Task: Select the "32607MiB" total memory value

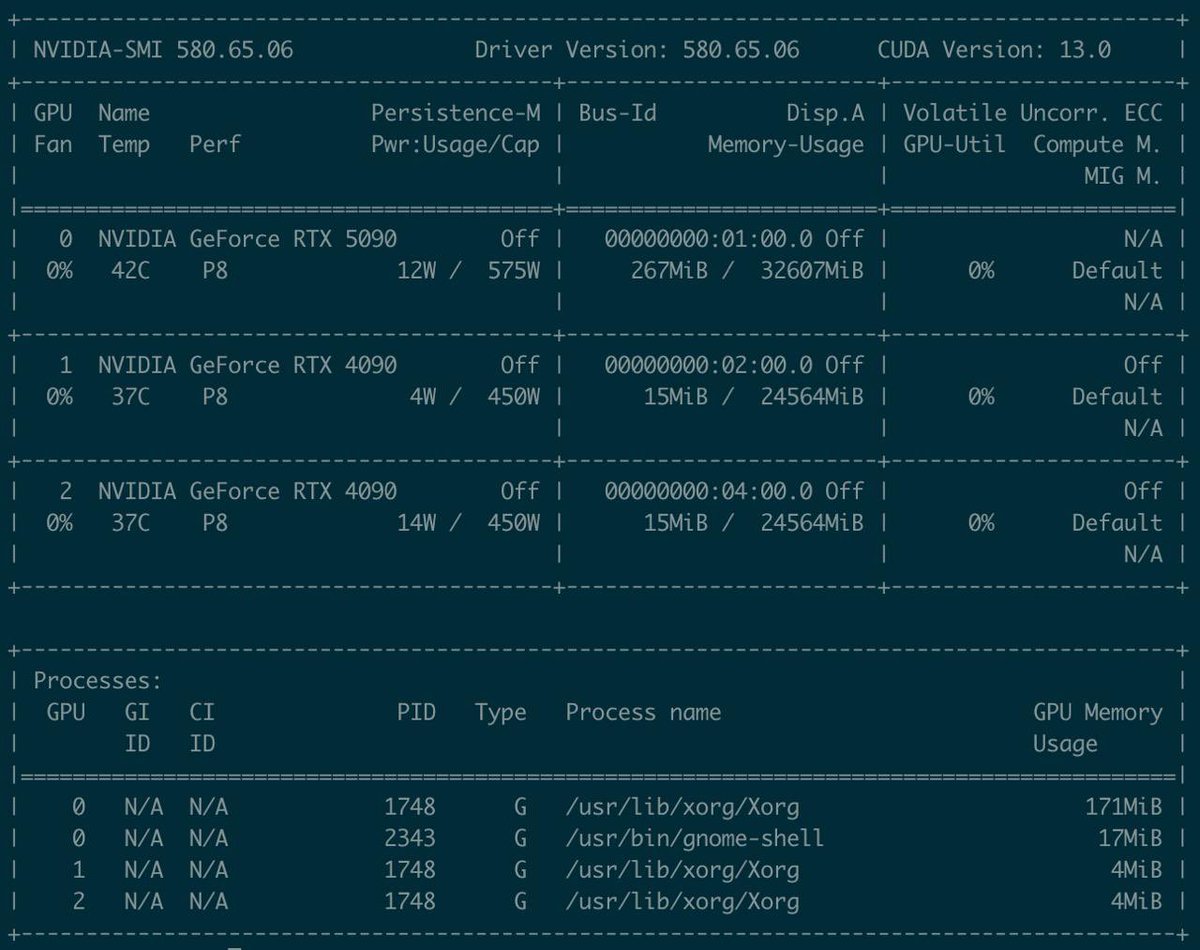Action: (812, 271)
